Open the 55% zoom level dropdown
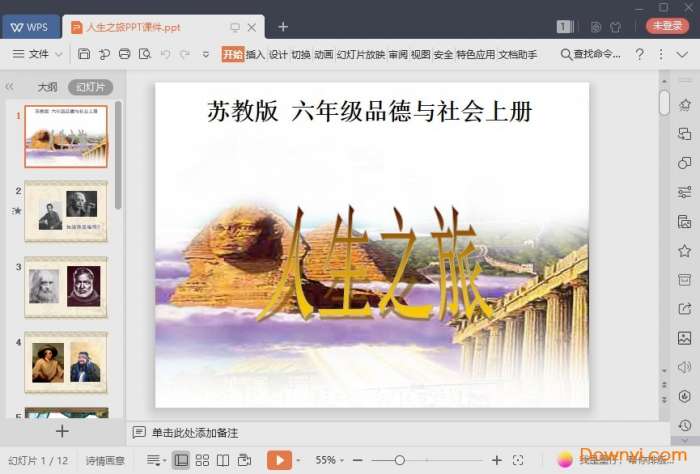Viewport: 700px width, 474px height. [329, 460]
